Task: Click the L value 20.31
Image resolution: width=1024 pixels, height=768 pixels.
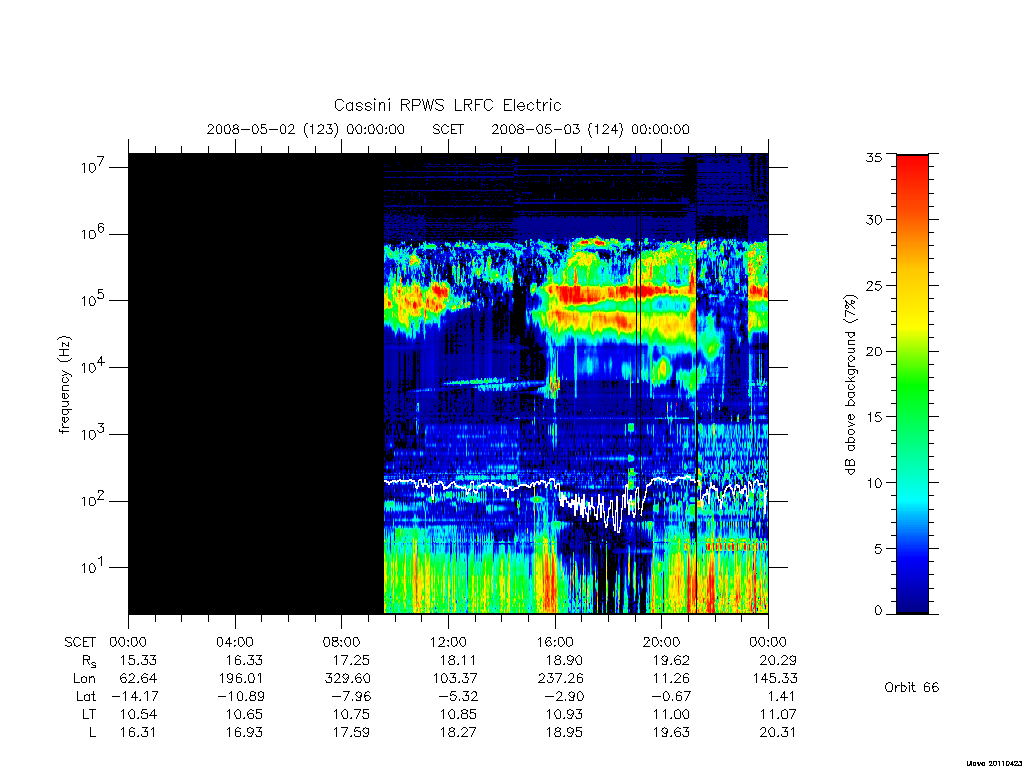Action: coord(778,733)
